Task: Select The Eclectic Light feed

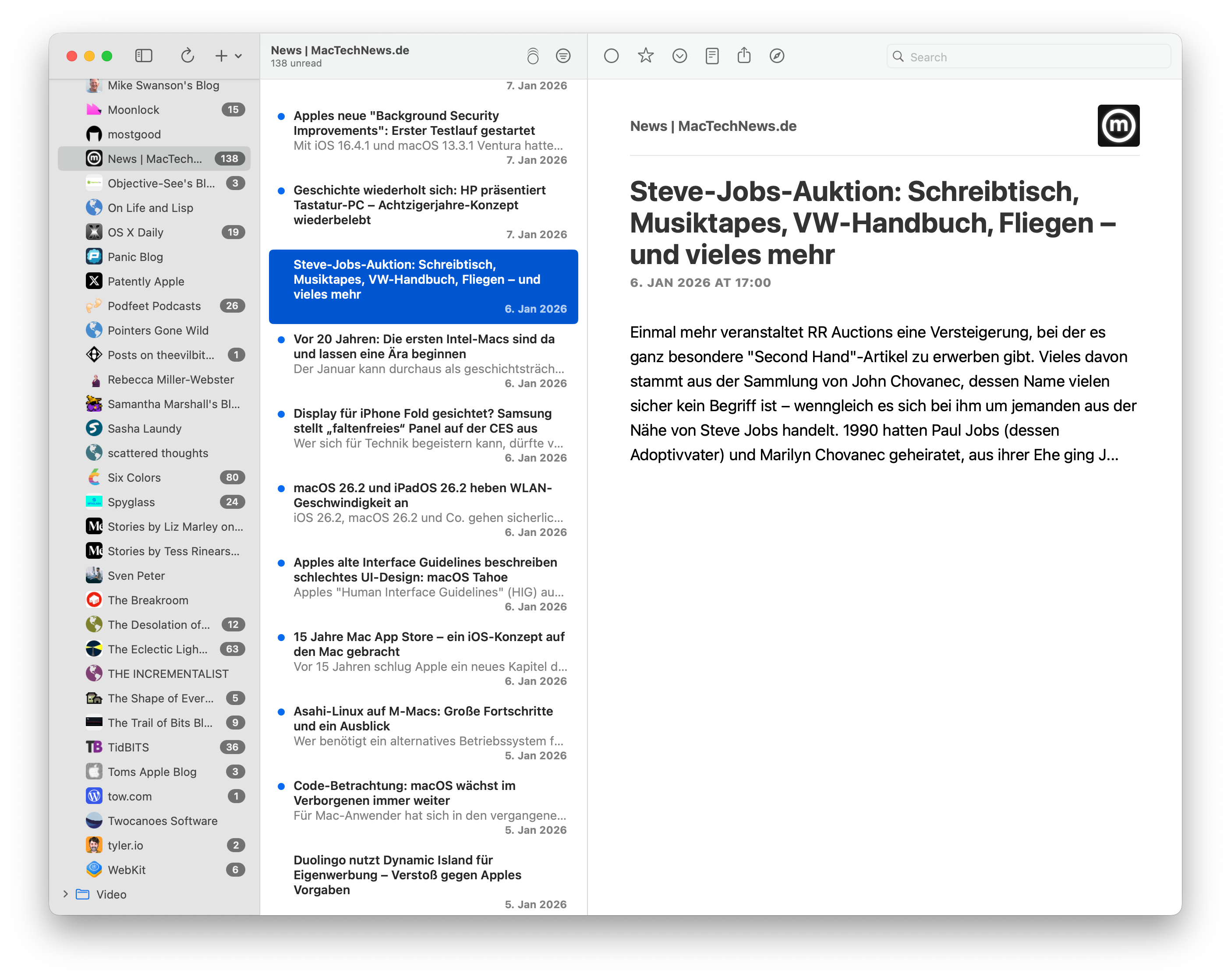Action: (x=158, y=649)
